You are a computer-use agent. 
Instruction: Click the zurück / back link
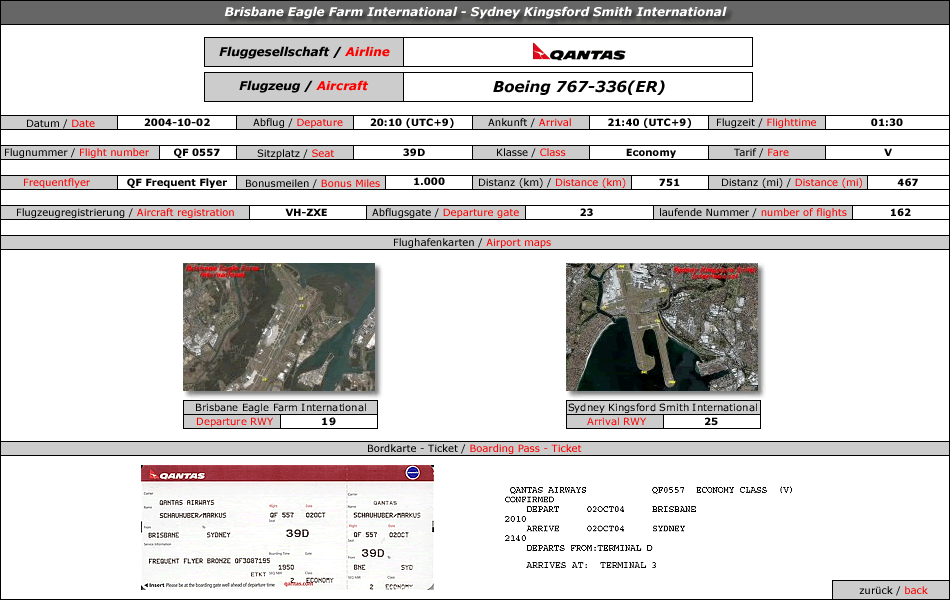pyautogui.click(x=892, y=590)
